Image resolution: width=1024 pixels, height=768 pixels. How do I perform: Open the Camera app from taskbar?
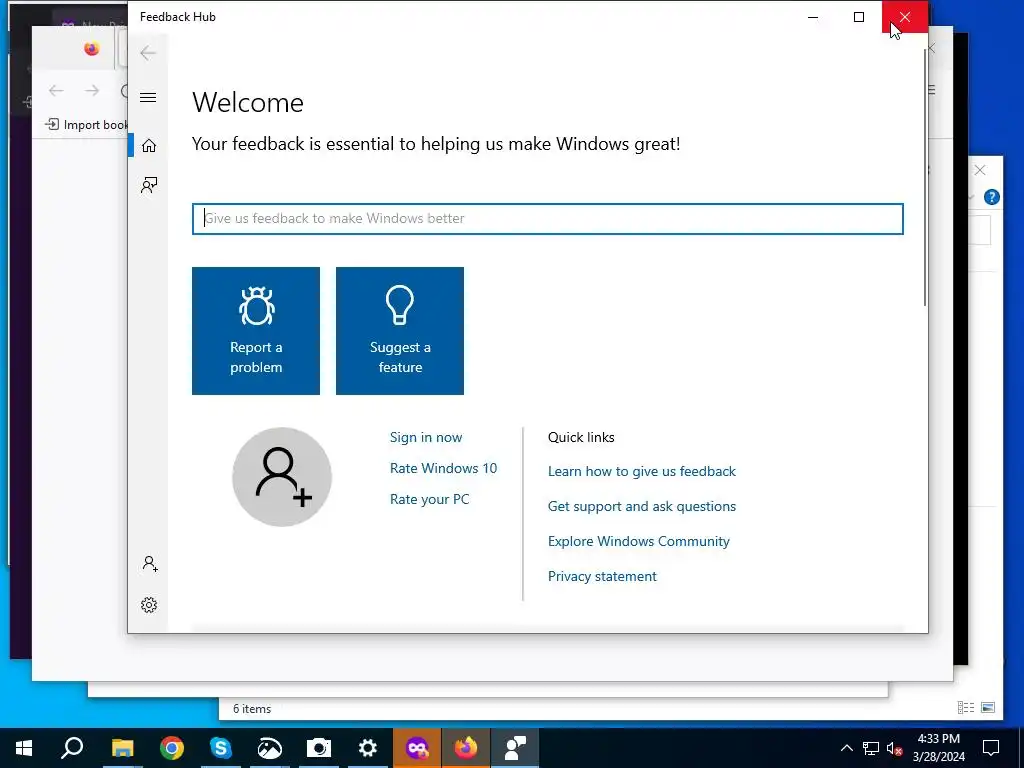[x=319, y=748]
